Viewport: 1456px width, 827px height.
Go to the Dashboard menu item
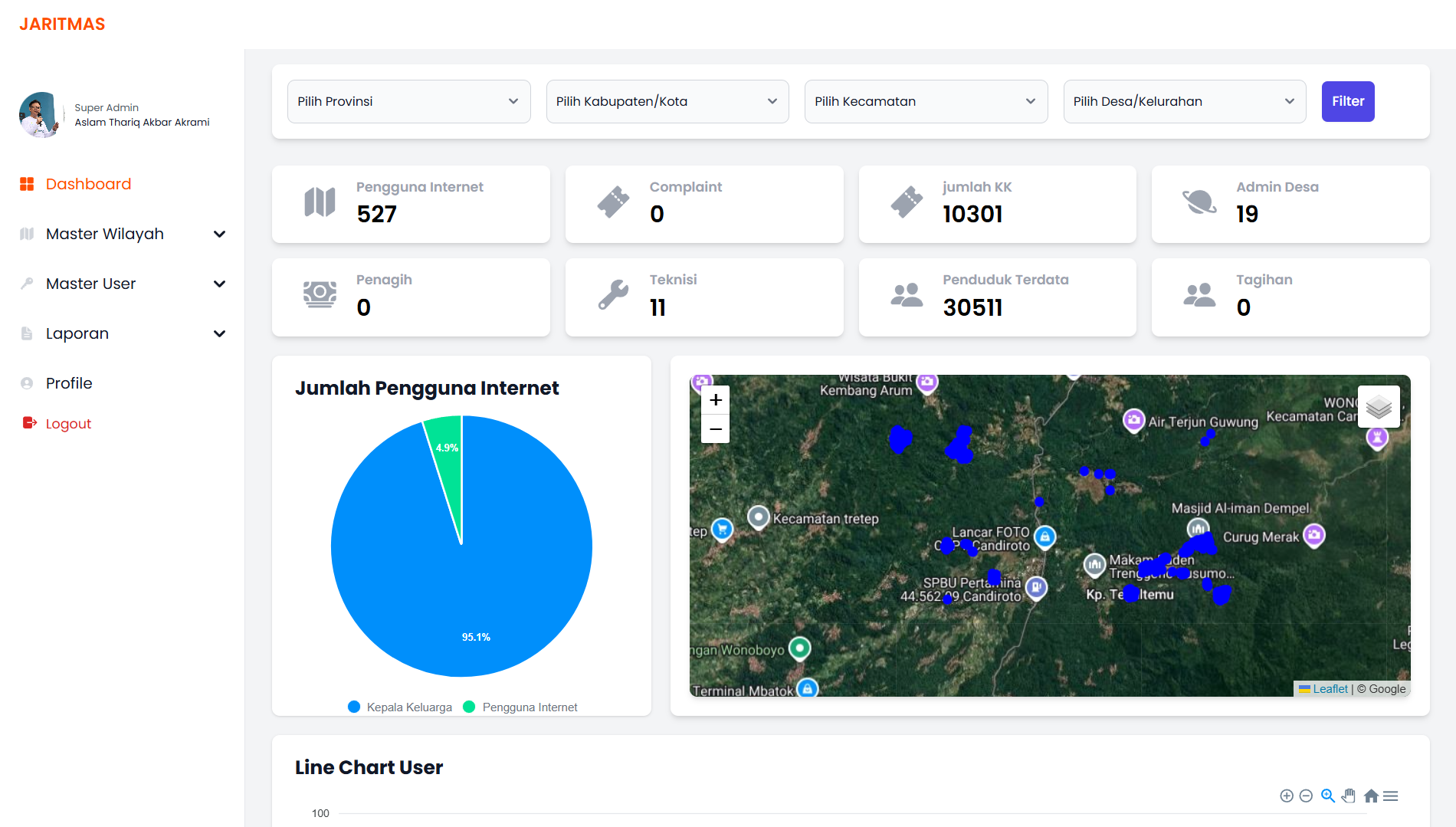click(88, 184)
